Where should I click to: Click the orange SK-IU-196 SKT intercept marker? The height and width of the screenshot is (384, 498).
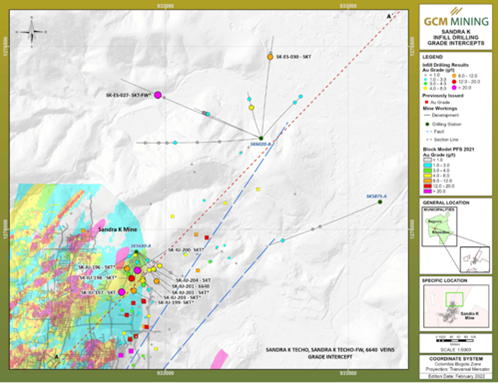tap(127, 268)
